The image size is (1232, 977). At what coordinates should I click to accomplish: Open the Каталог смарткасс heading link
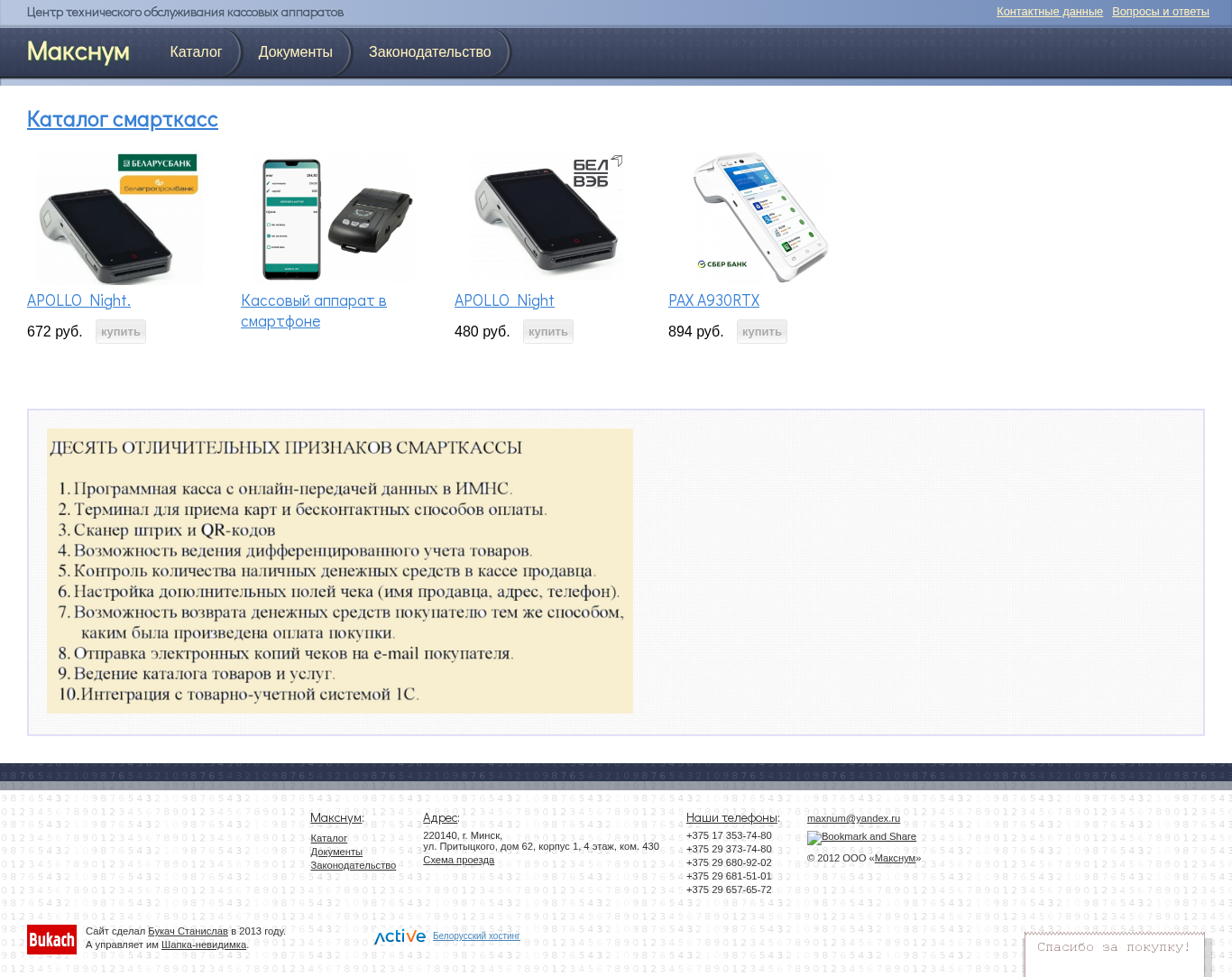pyautogui.click(x=123, y=119)
